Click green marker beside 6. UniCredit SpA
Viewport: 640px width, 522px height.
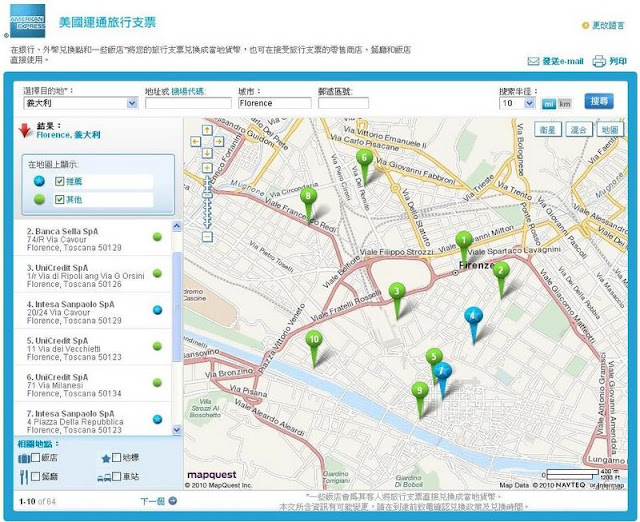coord(157,382)
